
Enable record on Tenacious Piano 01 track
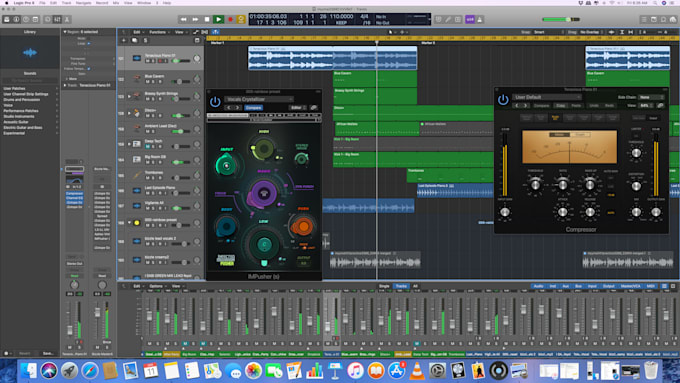[160, 61]
